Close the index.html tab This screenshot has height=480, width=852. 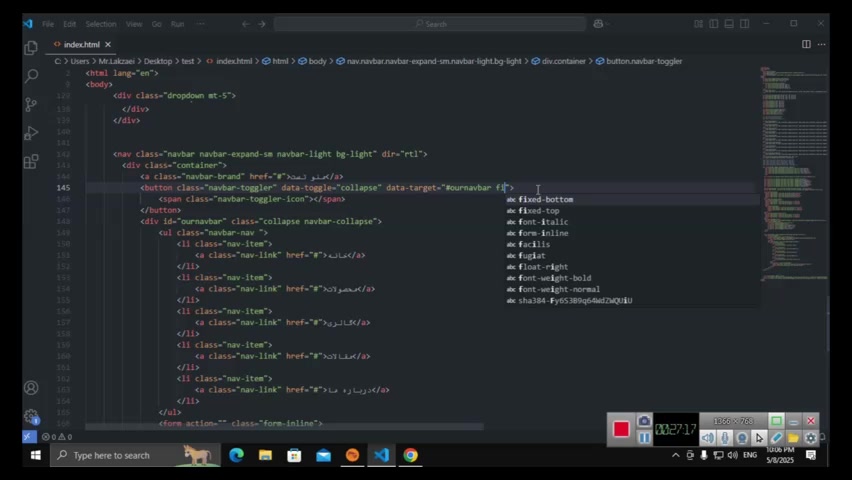point(108,45)
